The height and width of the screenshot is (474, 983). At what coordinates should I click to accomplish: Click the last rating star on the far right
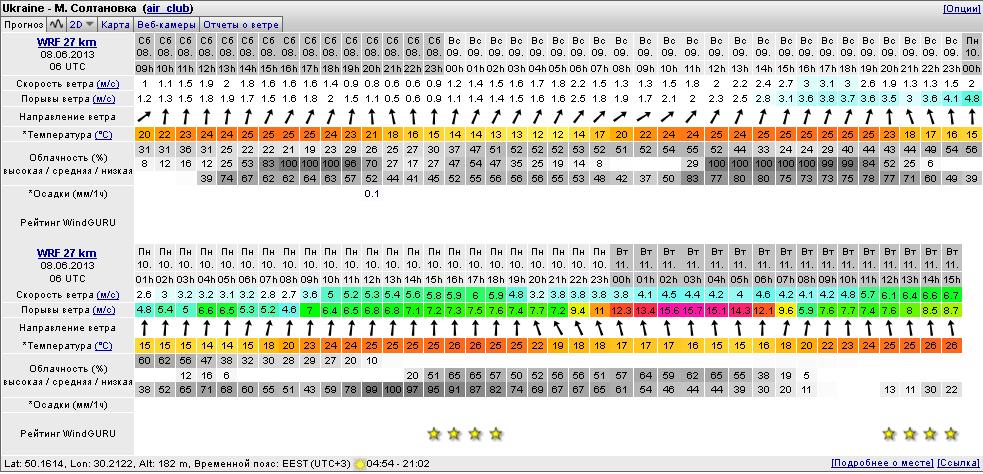[x=950, y=434]
